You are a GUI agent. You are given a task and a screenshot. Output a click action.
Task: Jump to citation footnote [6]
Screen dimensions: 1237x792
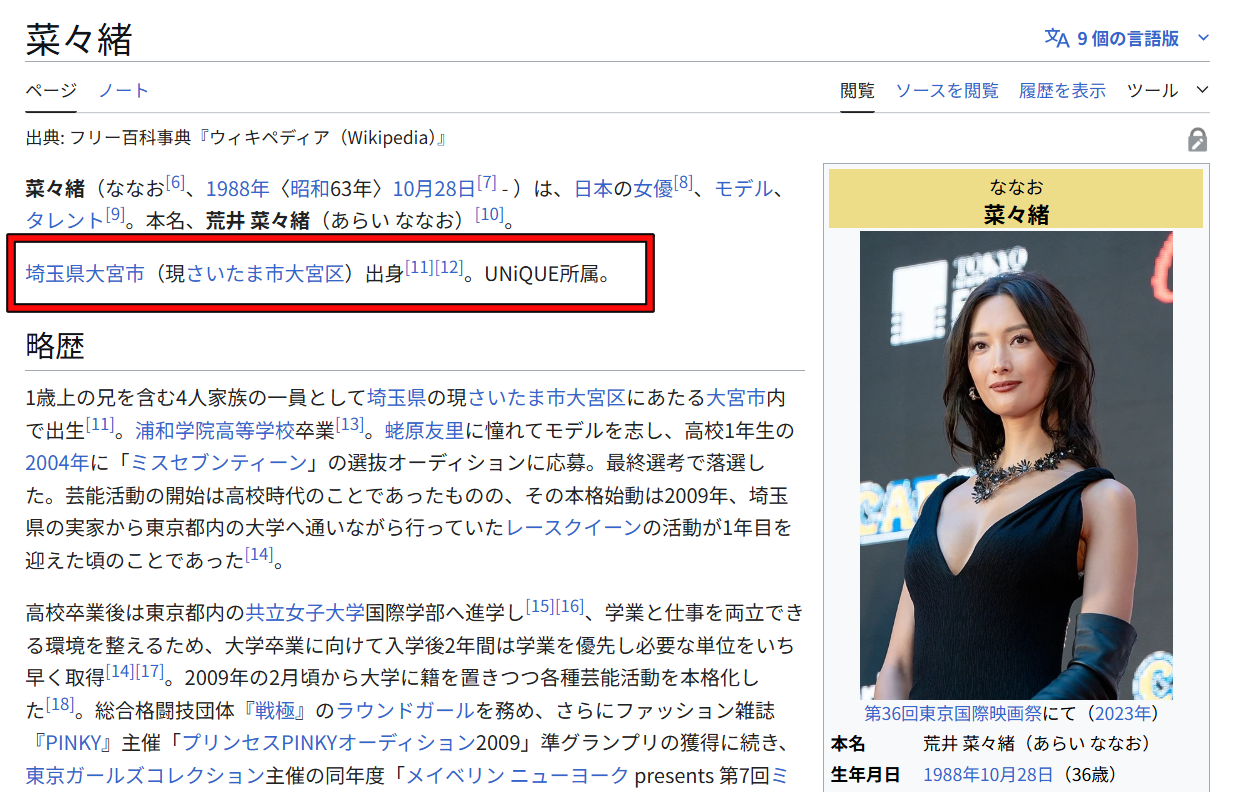pos(175,183)
